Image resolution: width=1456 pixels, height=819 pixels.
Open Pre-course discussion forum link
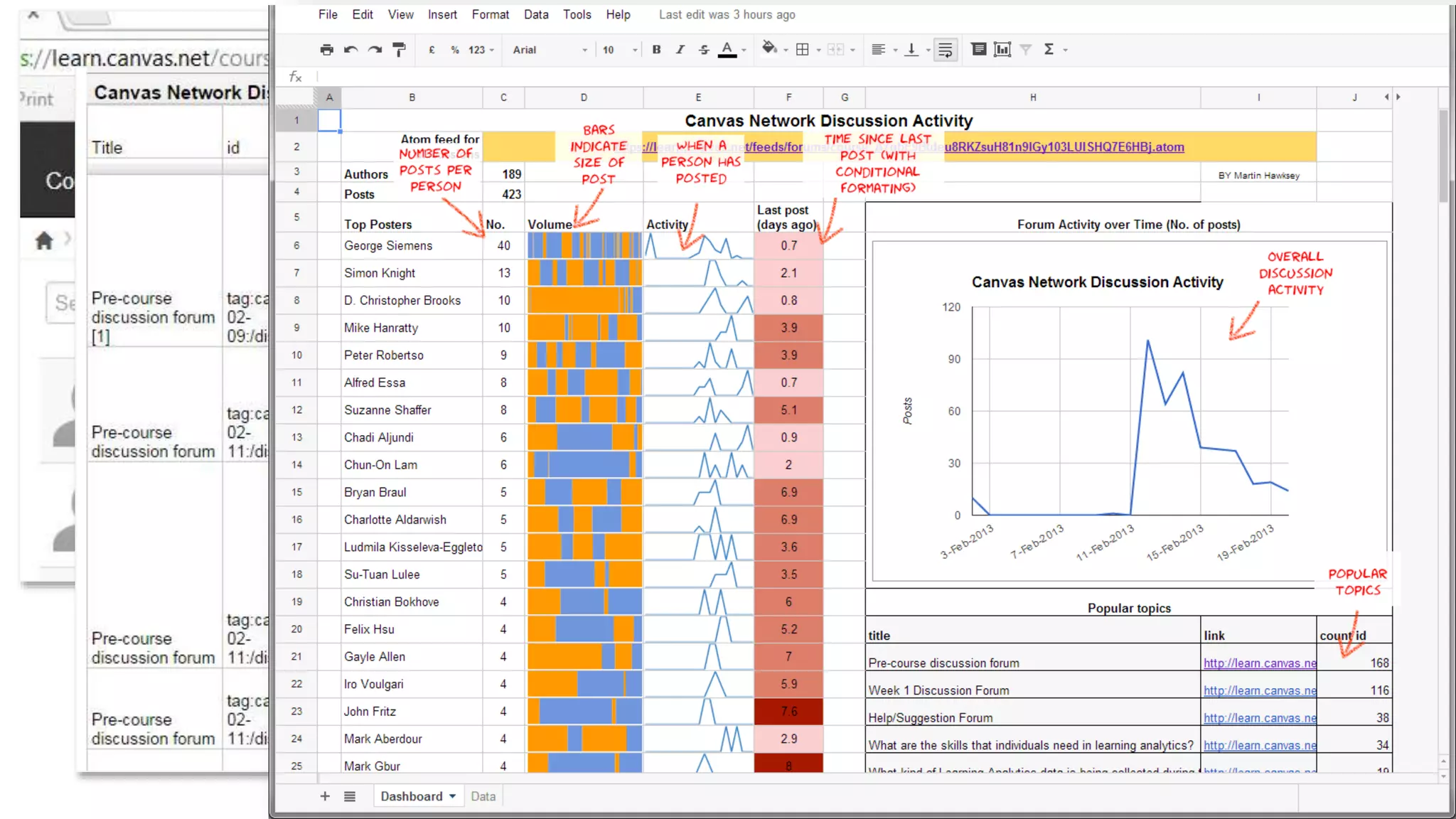tap(1260, 663)
